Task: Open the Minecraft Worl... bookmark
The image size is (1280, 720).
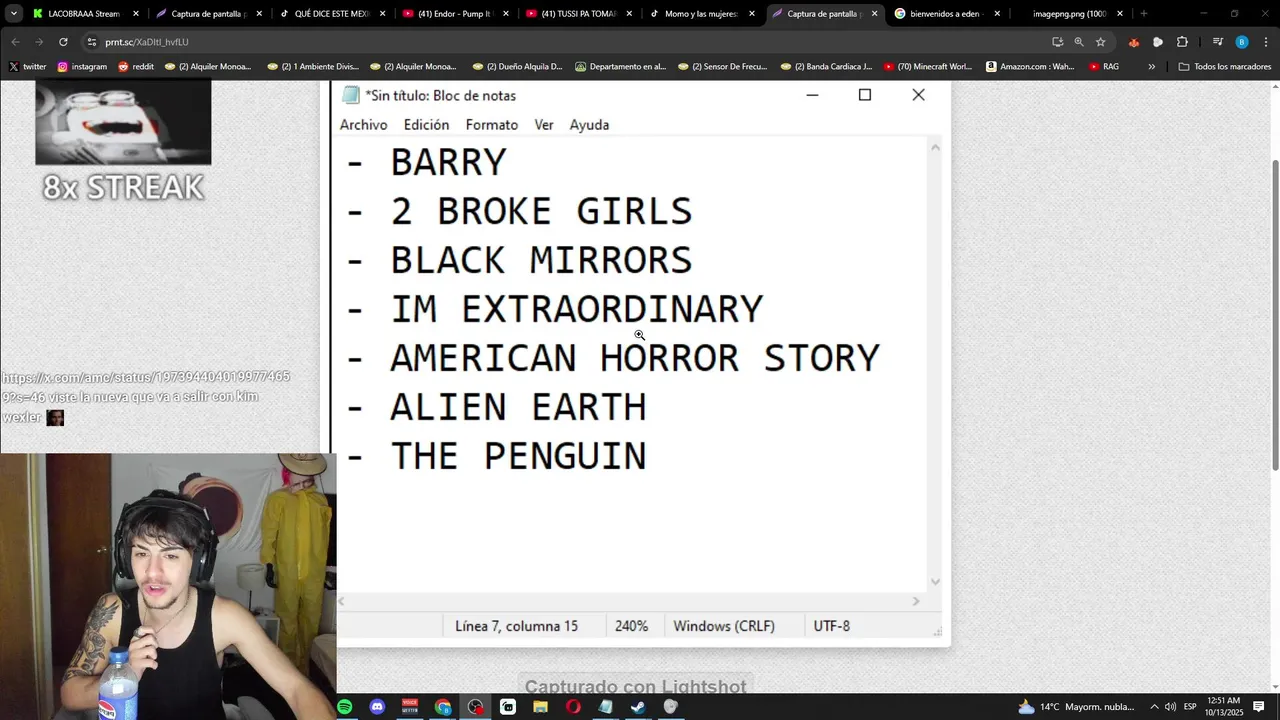Action: (928, 67)
